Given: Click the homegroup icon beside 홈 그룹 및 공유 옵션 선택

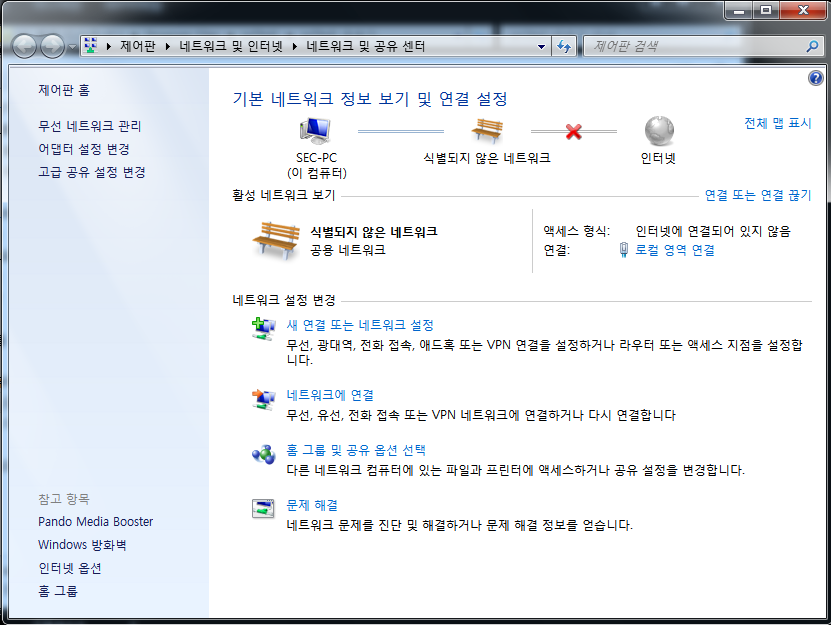Looking at the screenshot, I should [263, 454].
